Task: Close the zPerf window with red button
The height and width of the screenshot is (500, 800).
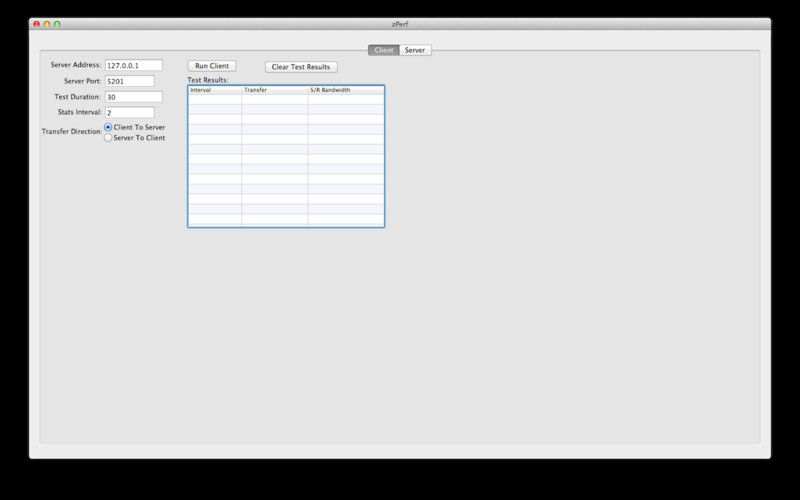Action: pyautogui.click(x=36, y=23)
